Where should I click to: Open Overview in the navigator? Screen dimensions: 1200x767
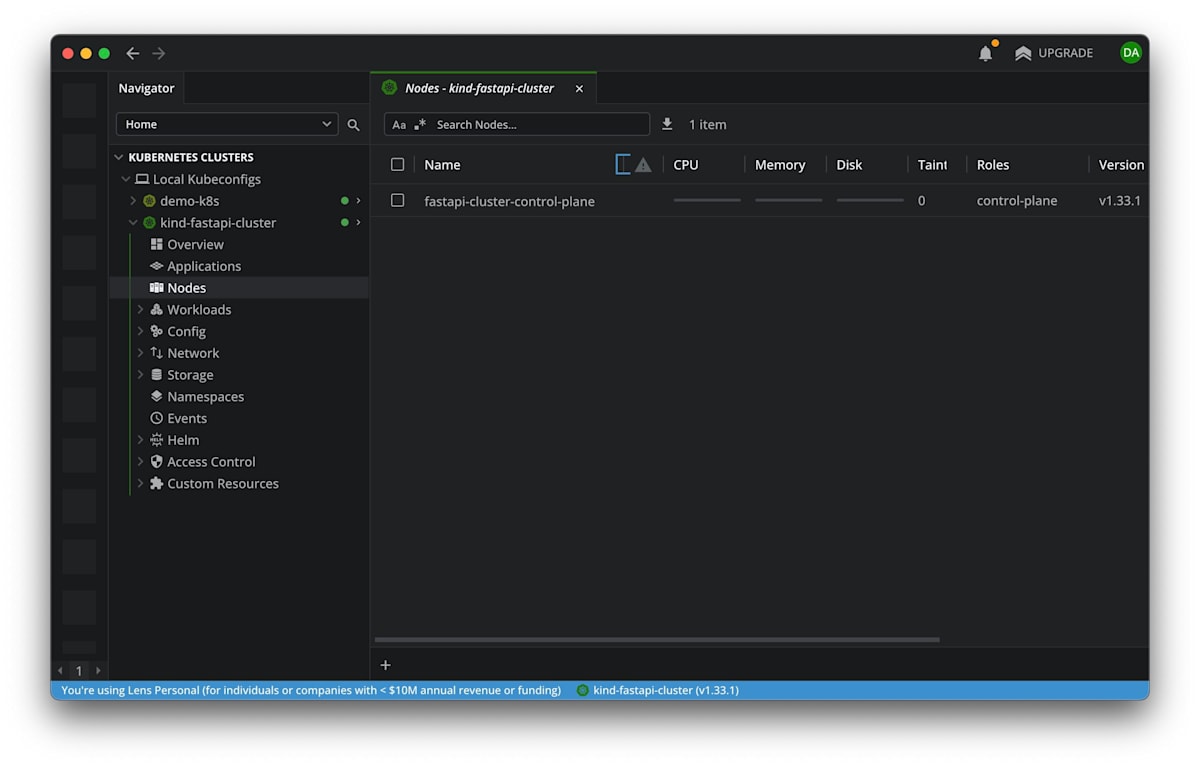point(195,244)
